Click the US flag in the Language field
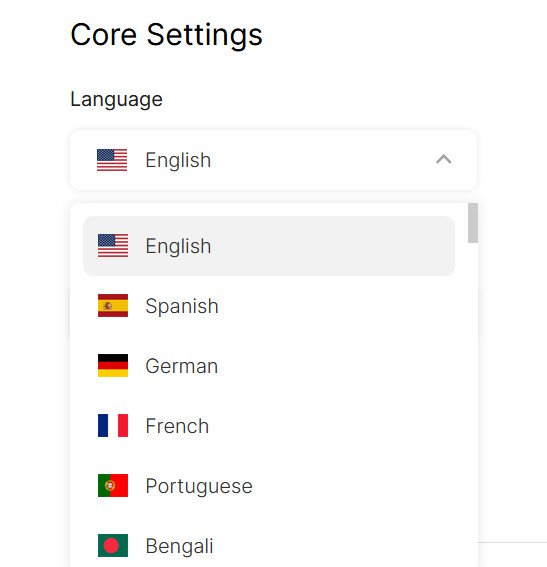Viewport: 547px width, 567px height. (112, 160)
